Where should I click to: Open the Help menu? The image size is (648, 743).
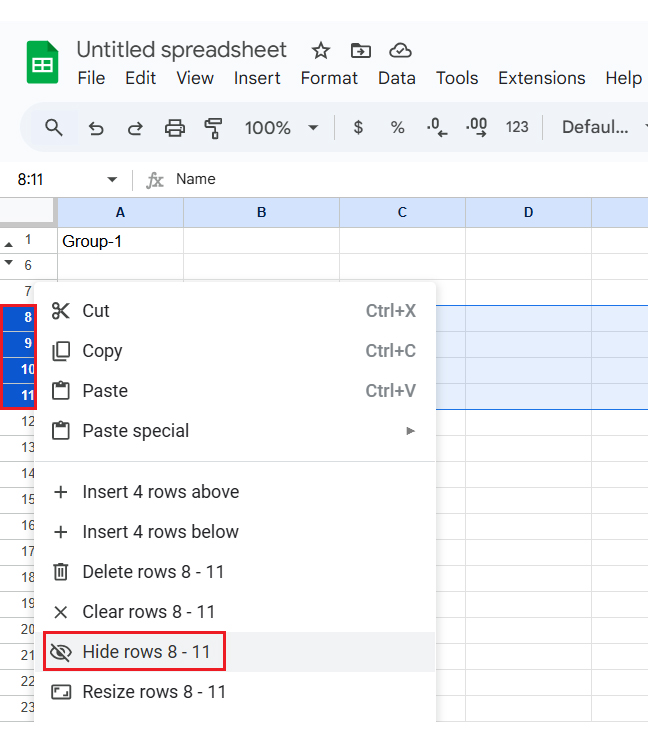623,78
